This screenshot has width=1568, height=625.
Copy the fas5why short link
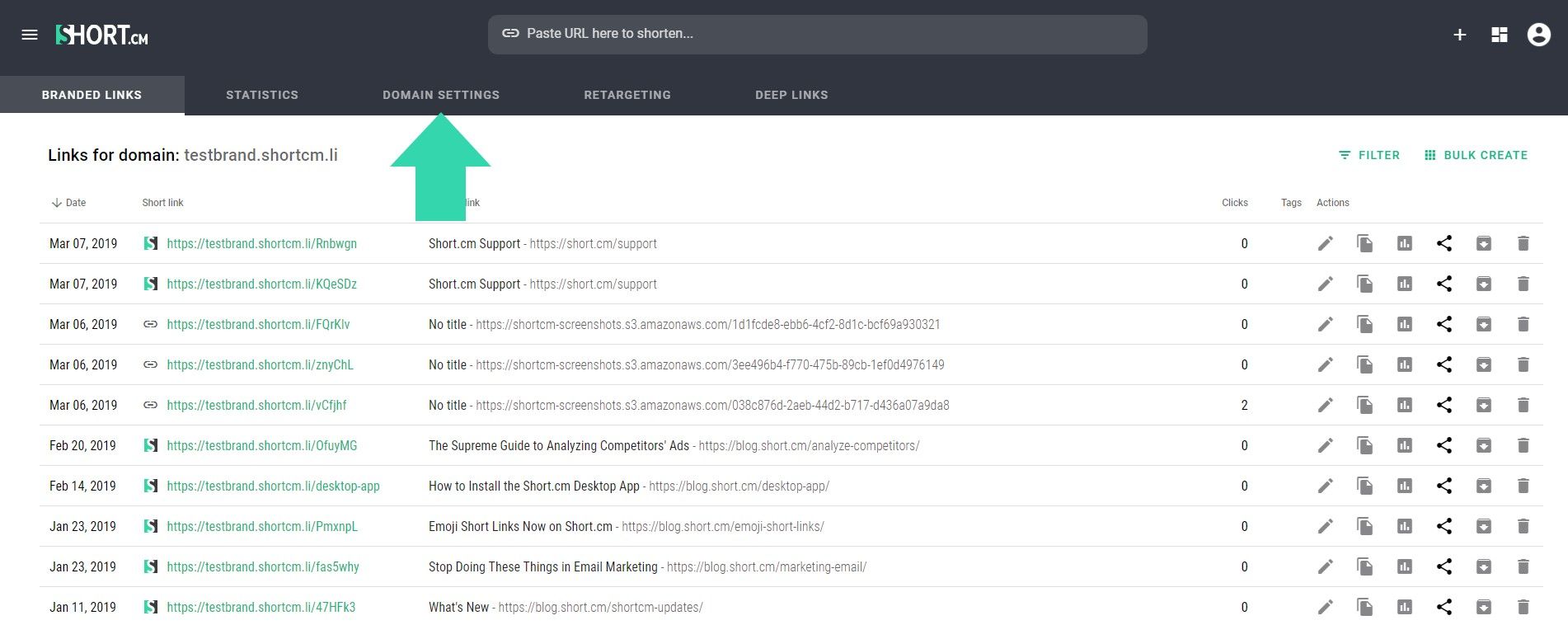[x=1364, y=566]
